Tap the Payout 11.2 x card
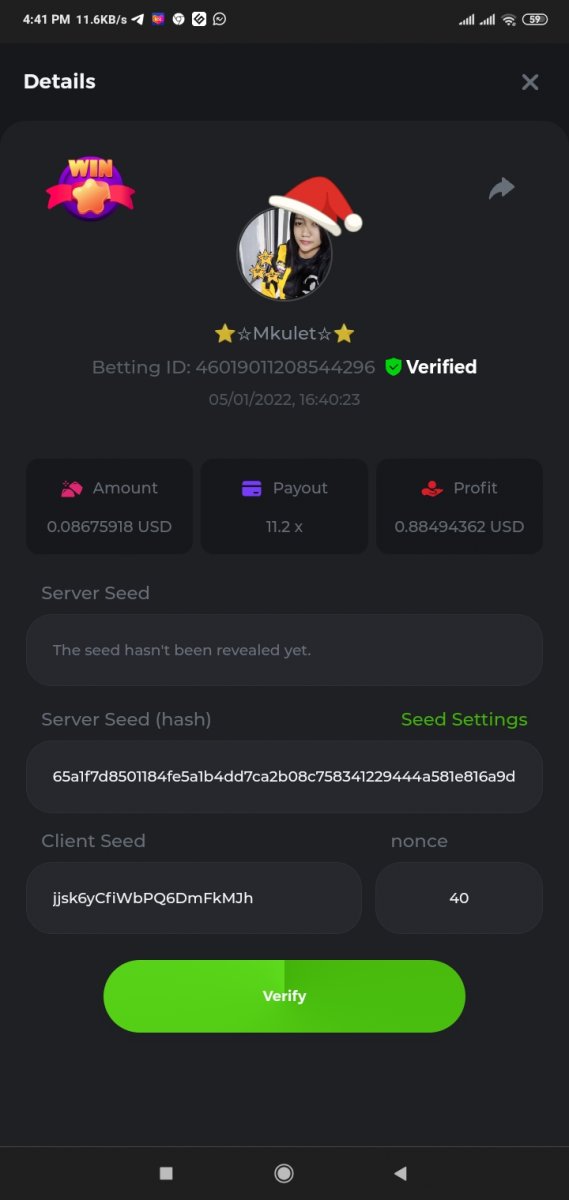The image size is (569, 1200). 284,506
